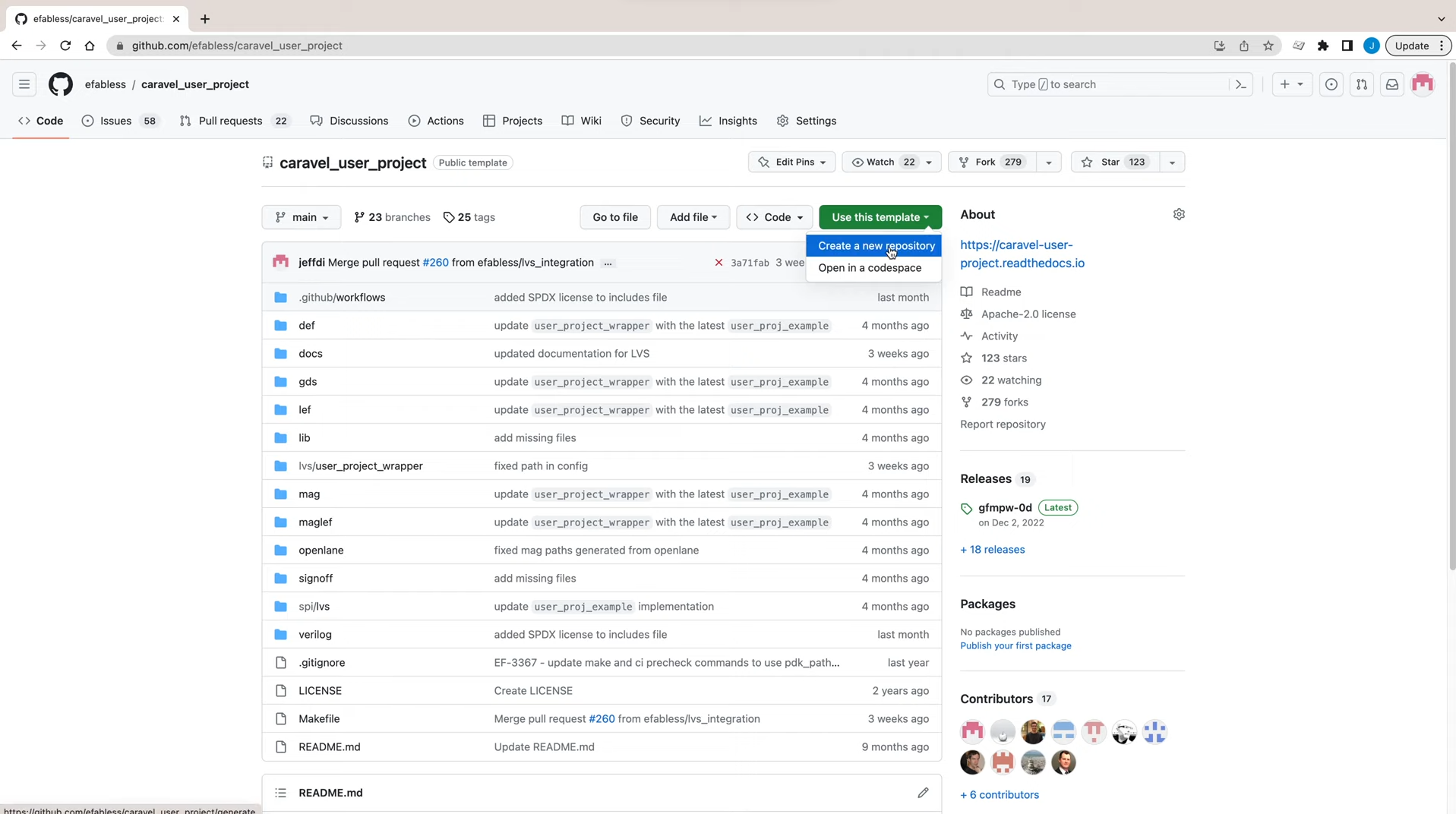Click the install app icon in address bar
This screenshot has height=814, width=1456.
coord(1220,46)
